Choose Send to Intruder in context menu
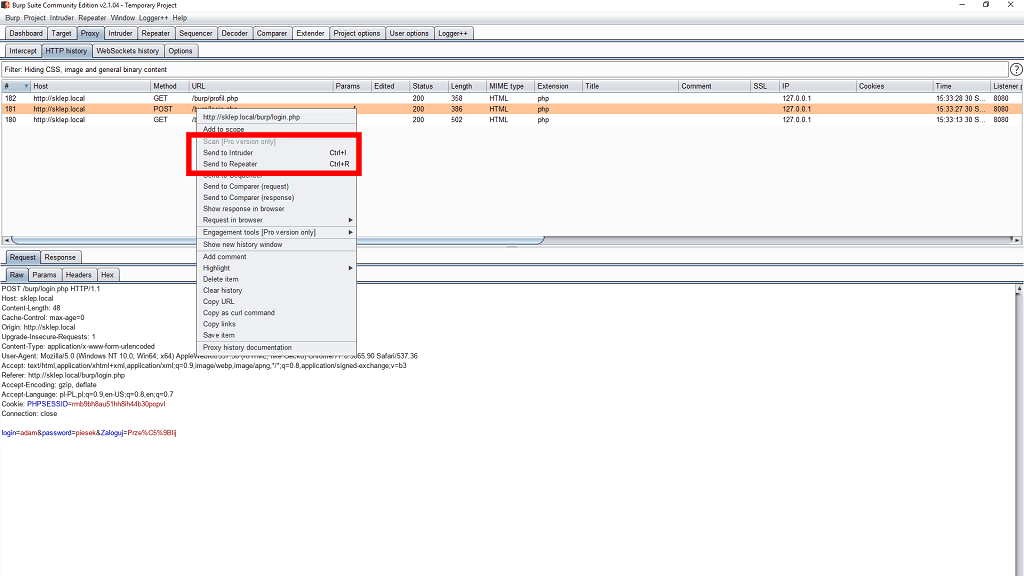Screen dimensions: 1024x576 pyautogui.click(x=277, y=153)
